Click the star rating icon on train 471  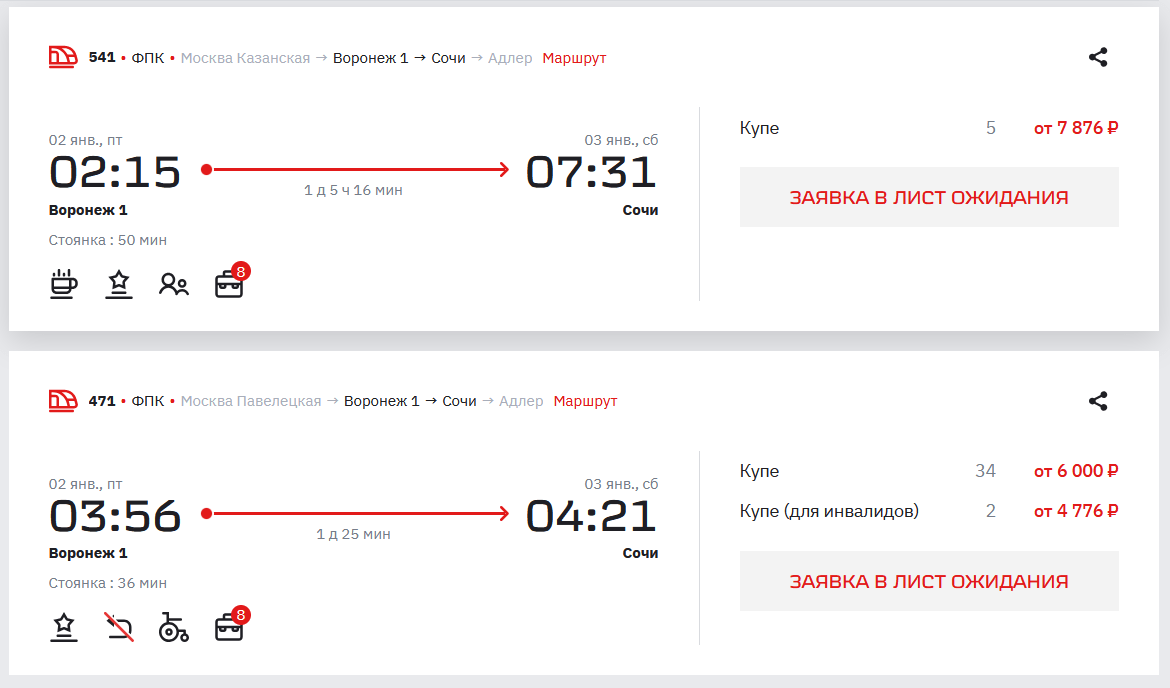click(64, 628)
